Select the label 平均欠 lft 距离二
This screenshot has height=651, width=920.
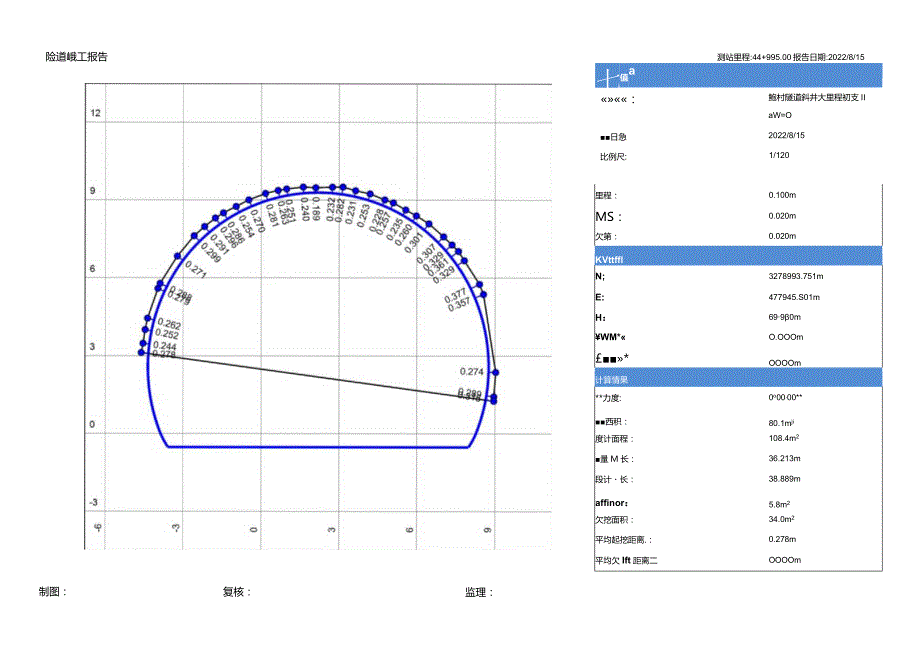tap(626, 561)
